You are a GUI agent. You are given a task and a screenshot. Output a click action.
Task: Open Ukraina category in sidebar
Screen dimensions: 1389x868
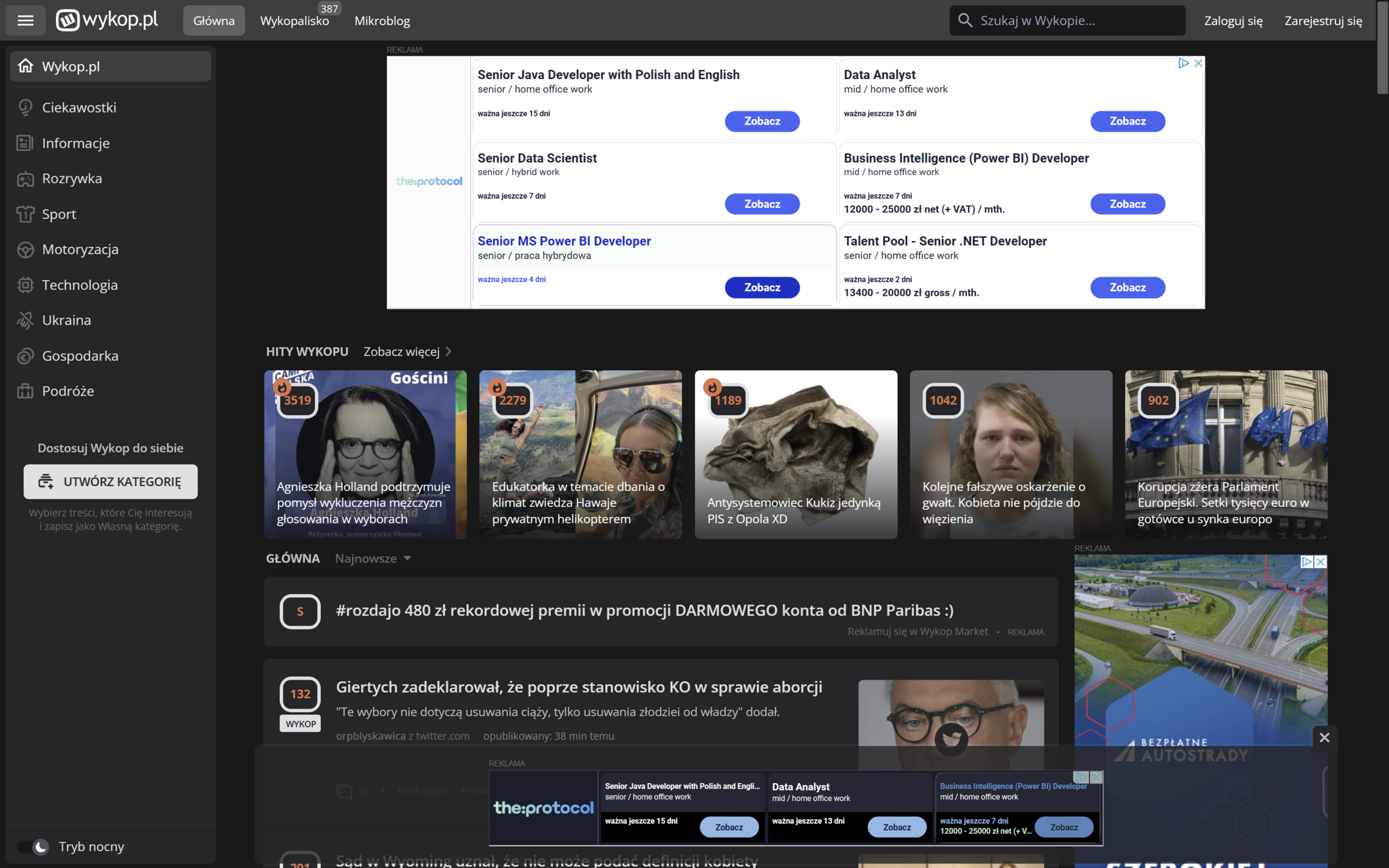click(x=66, y=320)
